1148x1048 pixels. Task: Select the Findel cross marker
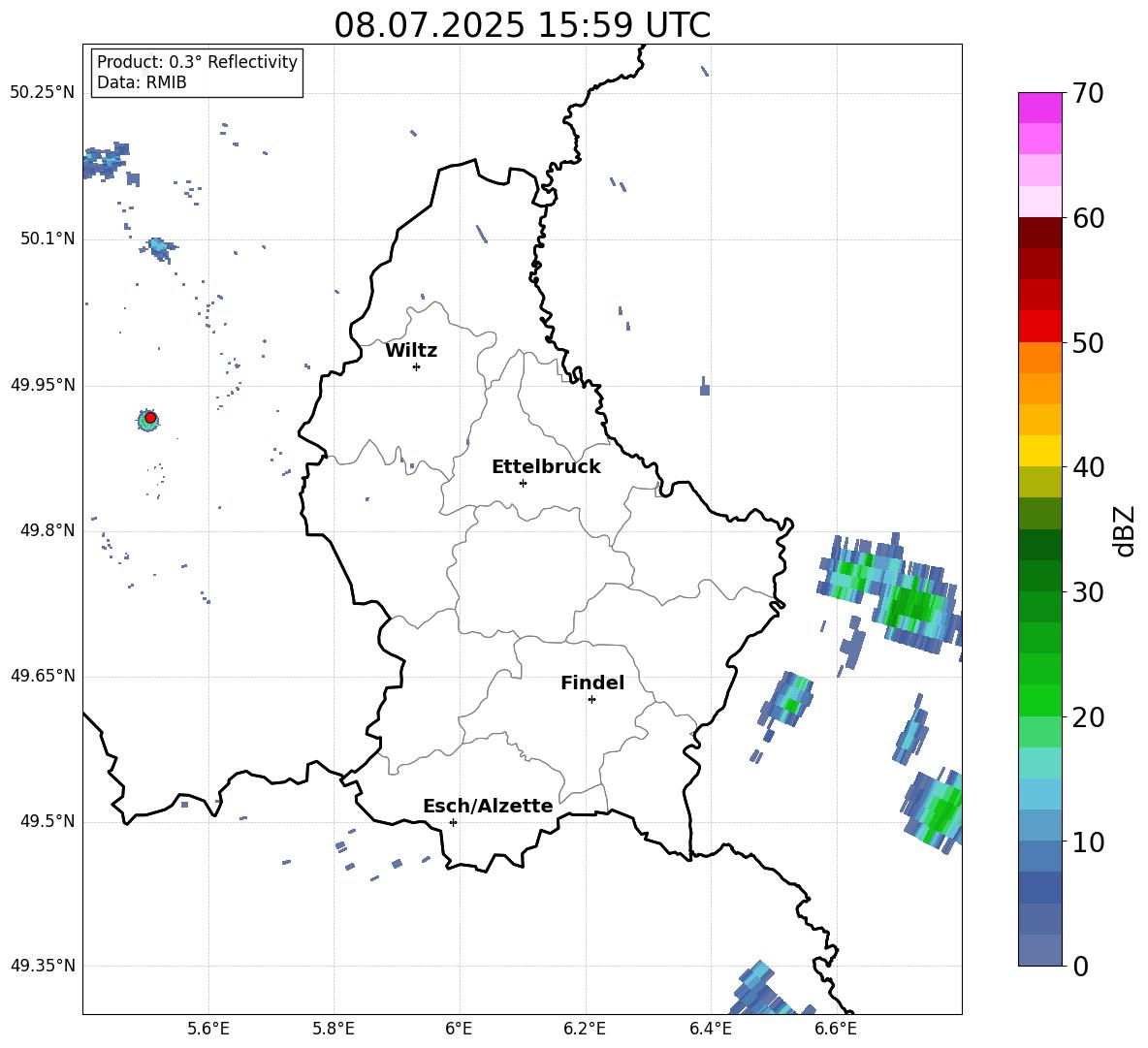(591, 700)
